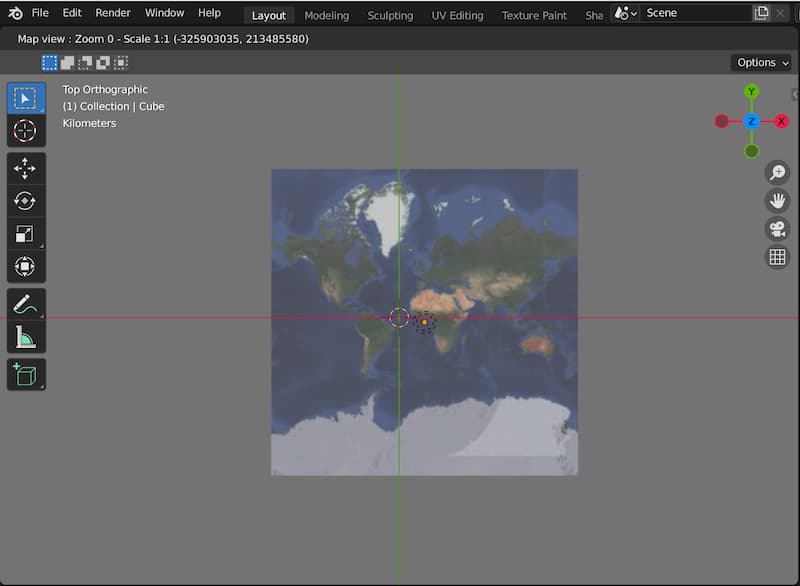Switch to the UV Editing workspace tab
Image resolution: width=800 pixels, height=586 pixels.
pyautogui.click(x=457, y=15)
